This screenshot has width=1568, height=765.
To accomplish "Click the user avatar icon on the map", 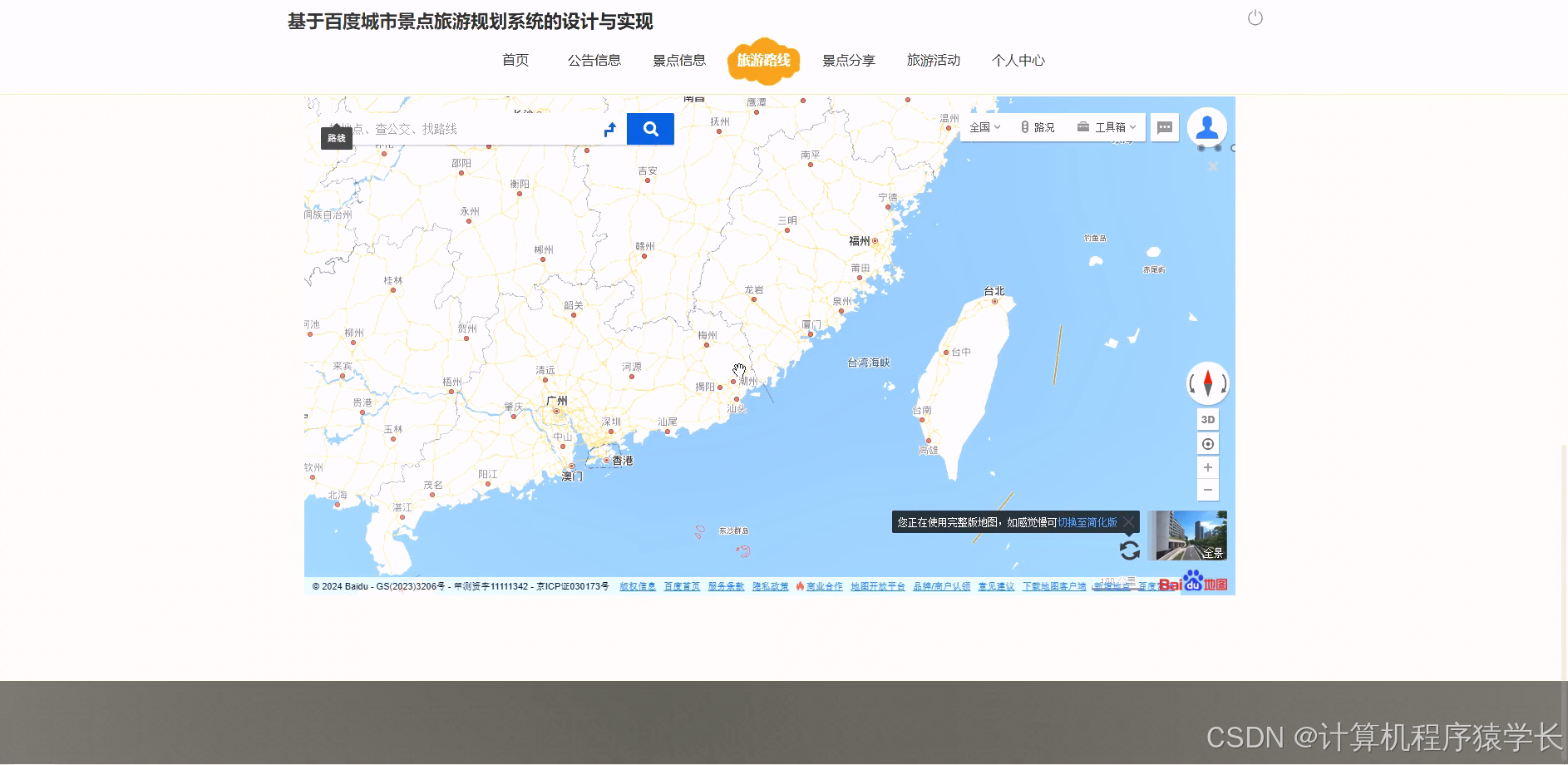I will coord(1207,126).
